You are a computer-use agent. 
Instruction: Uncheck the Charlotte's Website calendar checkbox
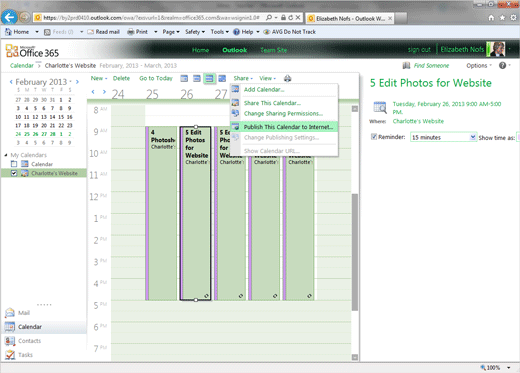[14, 173]
